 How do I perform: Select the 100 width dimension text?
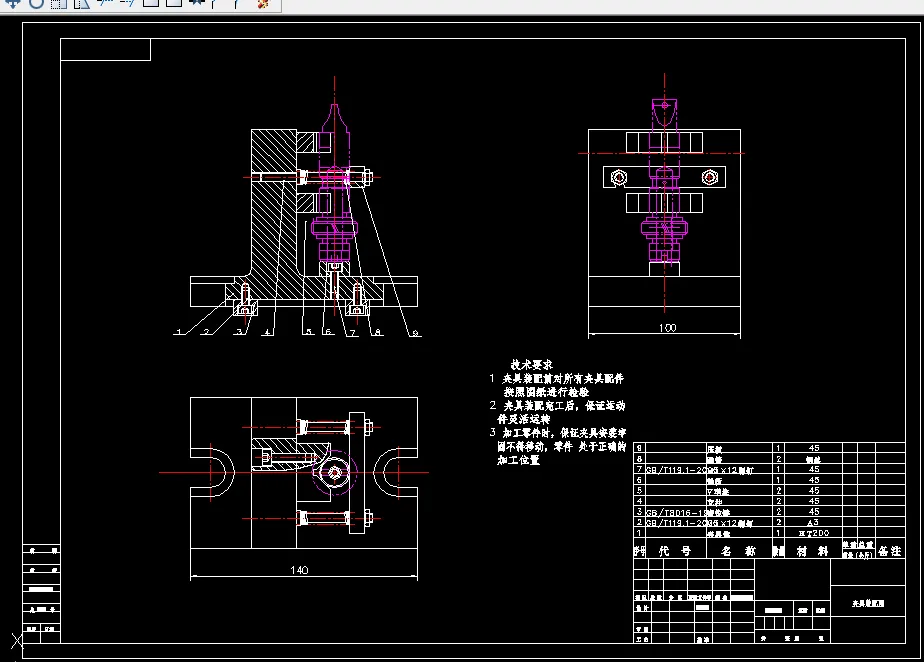pos(667,328)
